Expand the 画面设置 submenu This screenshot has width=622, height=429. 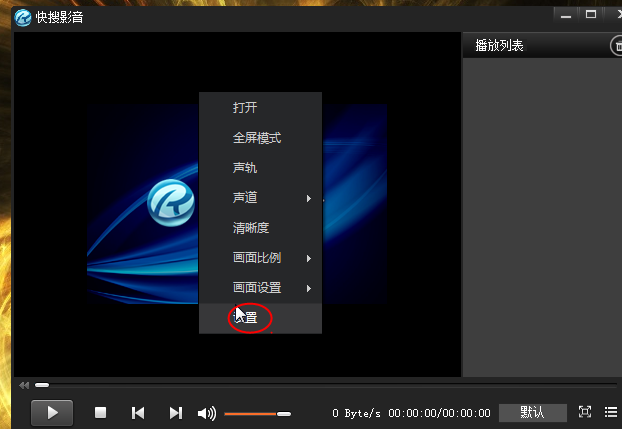[260, 288]
